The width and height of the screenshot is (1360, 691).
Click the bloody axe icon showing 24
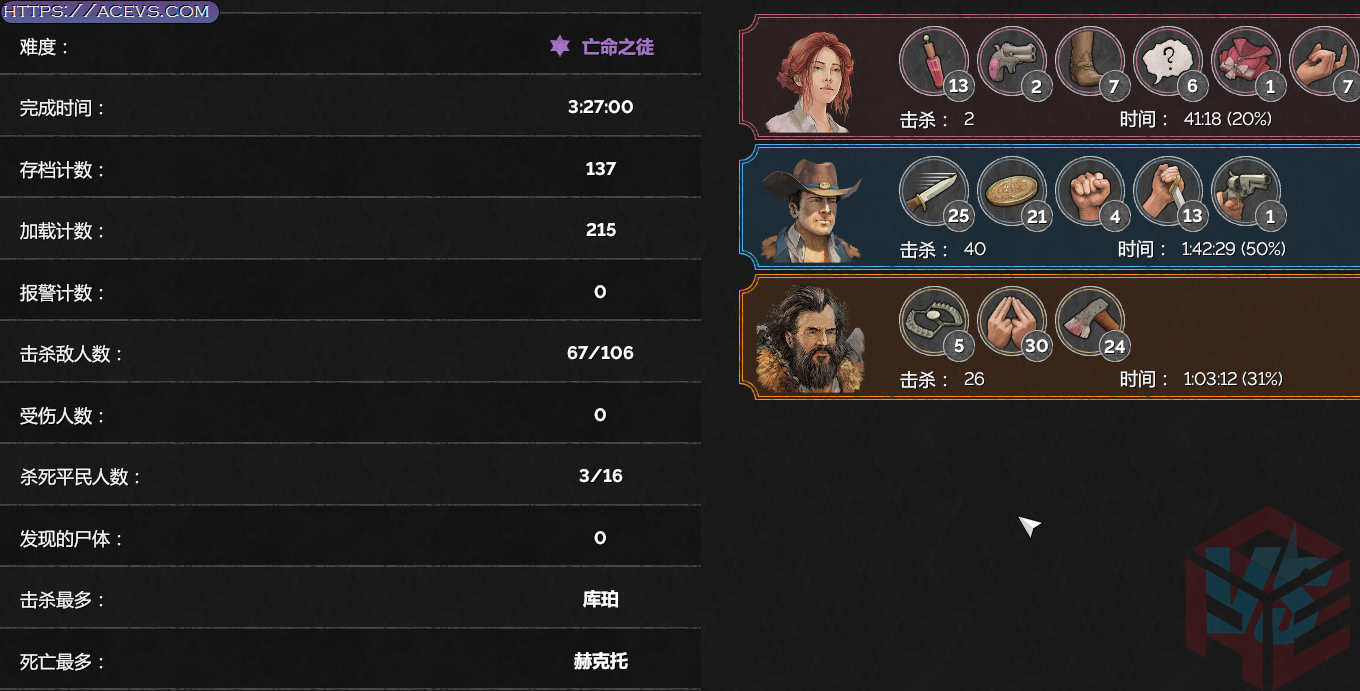tap(1090, 322)
